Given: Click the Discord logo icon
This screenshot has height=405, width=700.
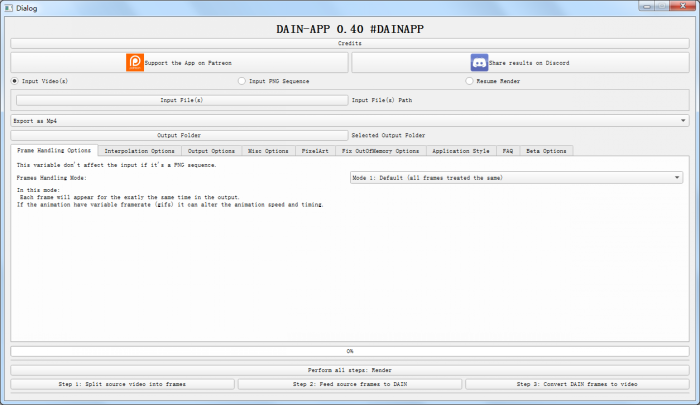Looking at the screenshot, I should click(x=479, y=63).
